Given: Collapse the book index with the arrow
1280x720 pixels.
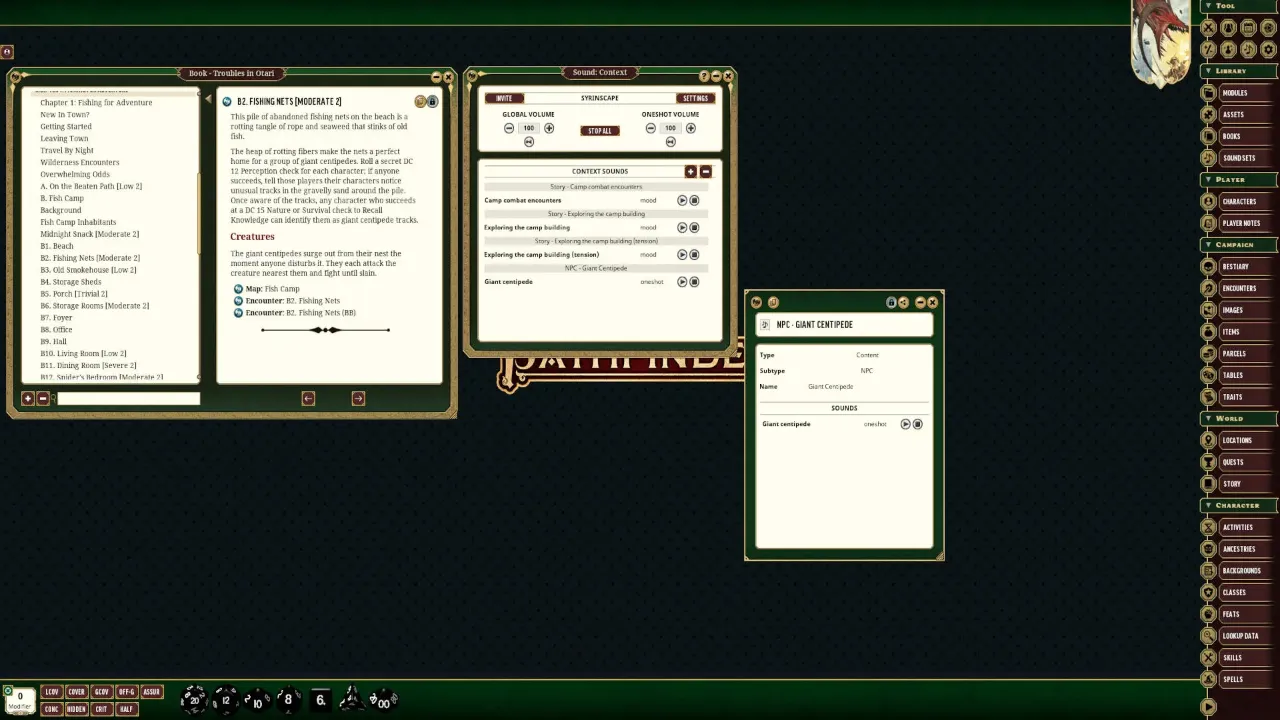Looking at the screenshot, I should point(208,100).
